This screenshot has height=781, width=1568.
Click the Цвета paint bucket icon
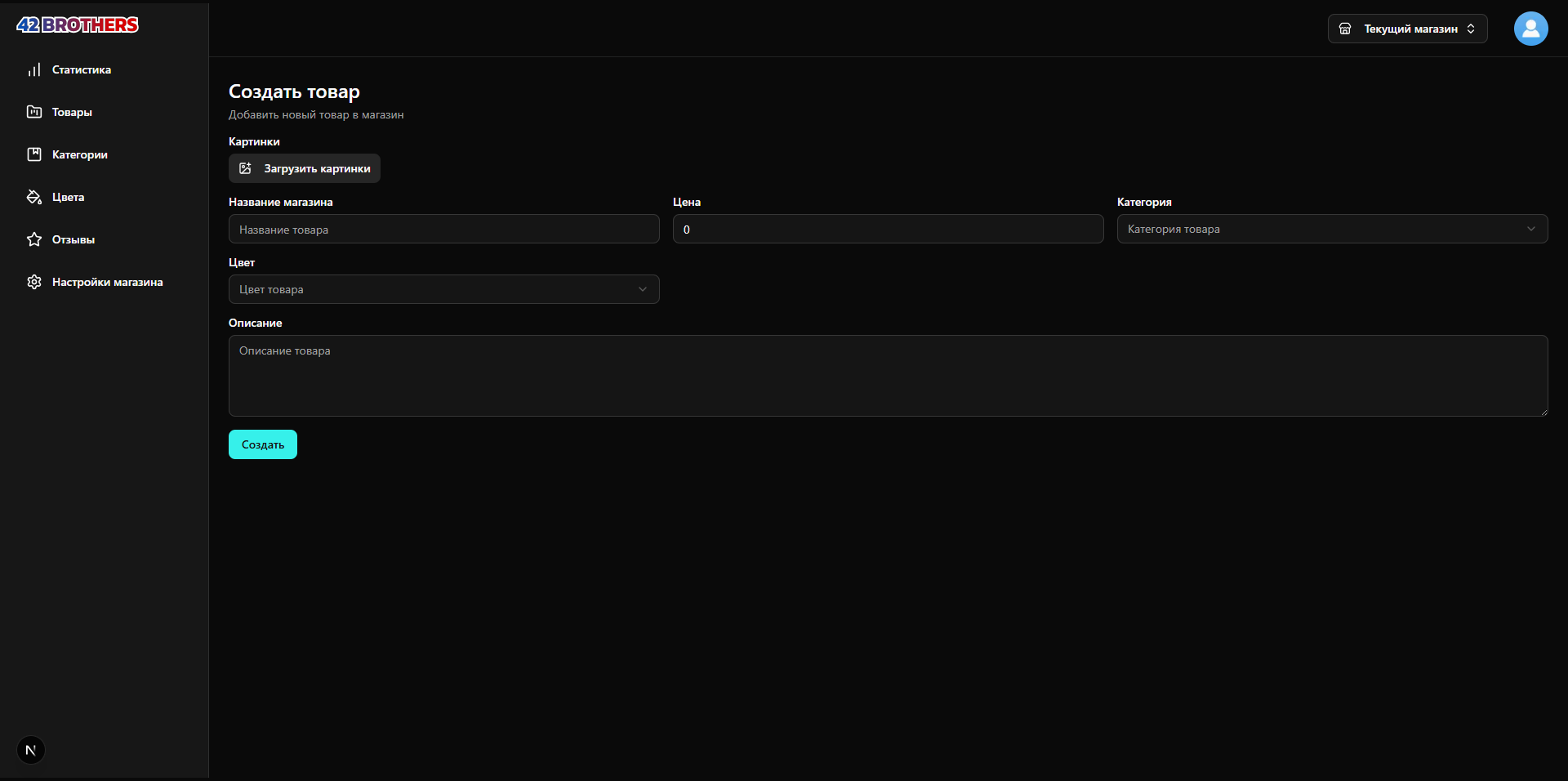point(34,197)
